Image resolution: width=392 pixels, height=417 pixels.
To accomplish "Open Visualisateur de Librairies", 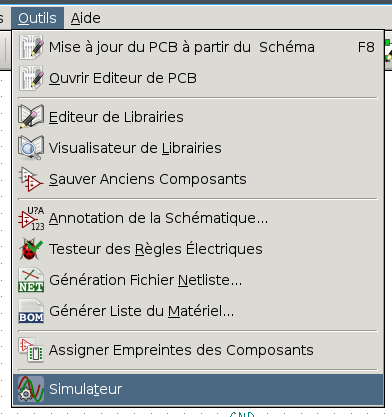I will coord(198,148).
